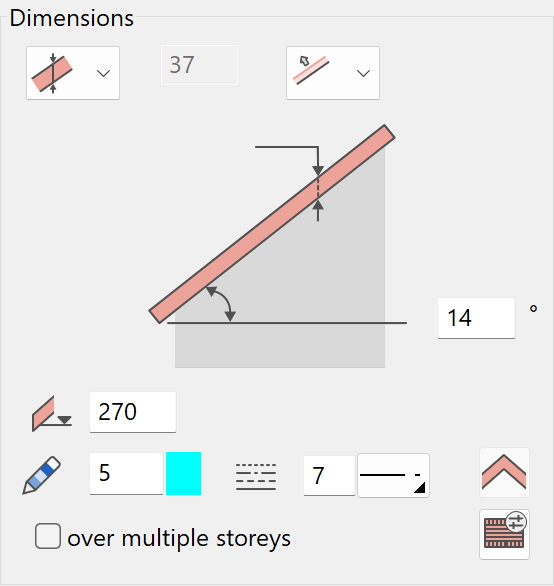The width and height of the screenshot is (554, 586).
Task: Expand the thickness type dropdown chevron
Action: (103, 73)
